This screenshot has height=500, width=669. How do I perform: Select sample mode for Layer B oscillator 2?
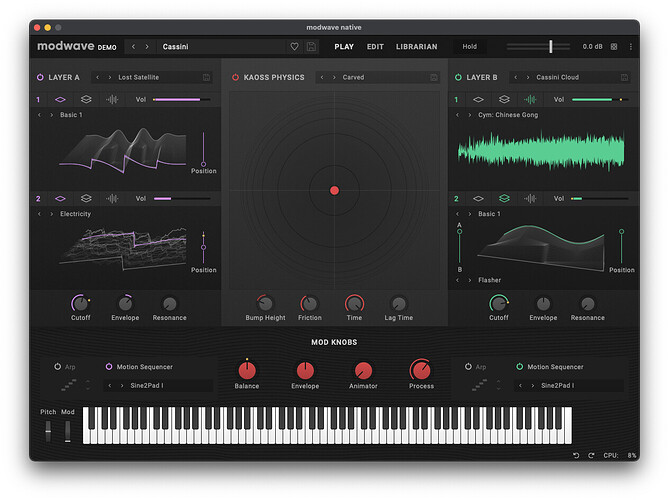[x=530, y=198]
